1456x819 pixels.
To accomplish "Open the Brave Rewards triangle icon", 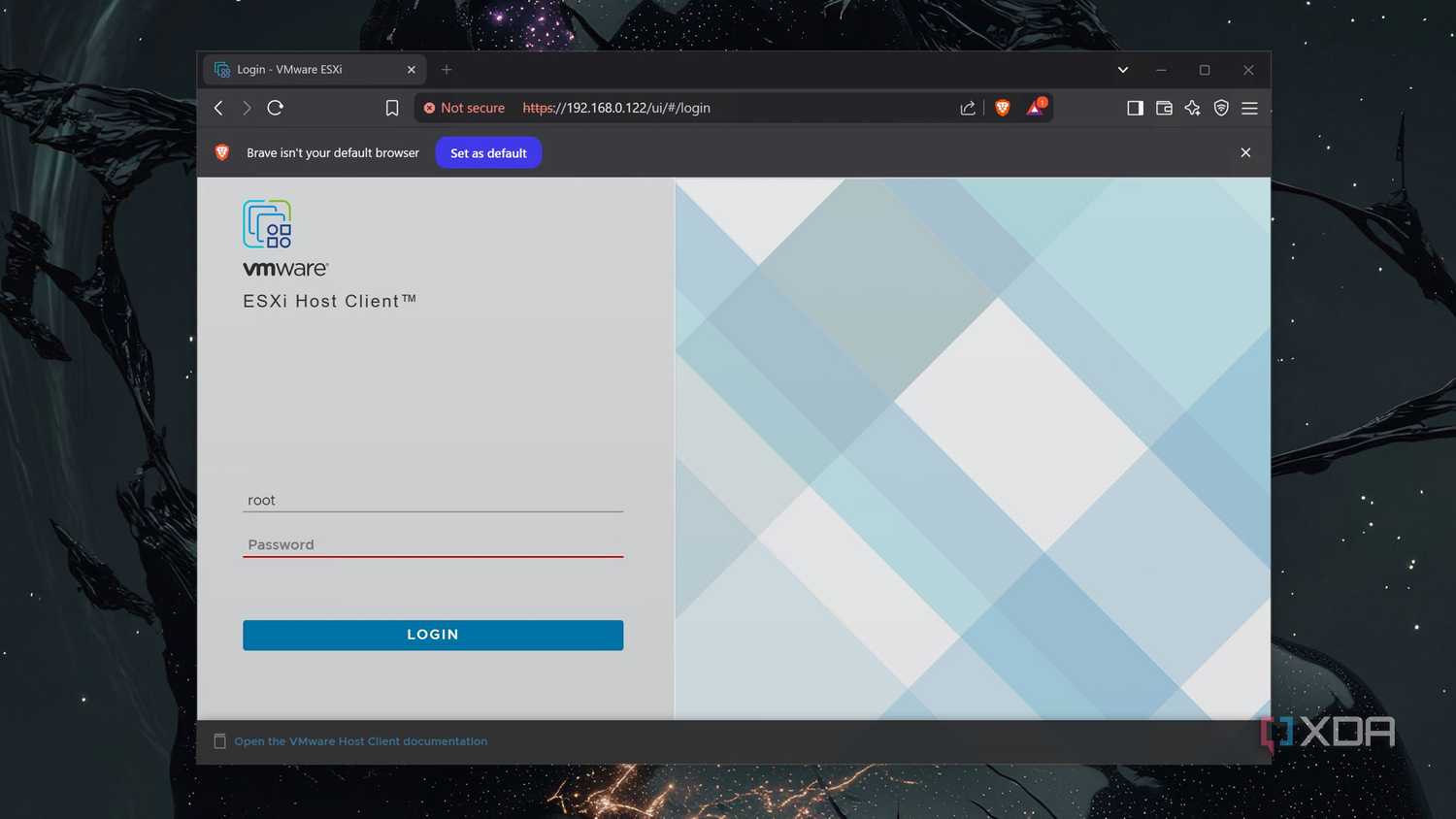I will pyautogui.click(x=1035, y=108).
